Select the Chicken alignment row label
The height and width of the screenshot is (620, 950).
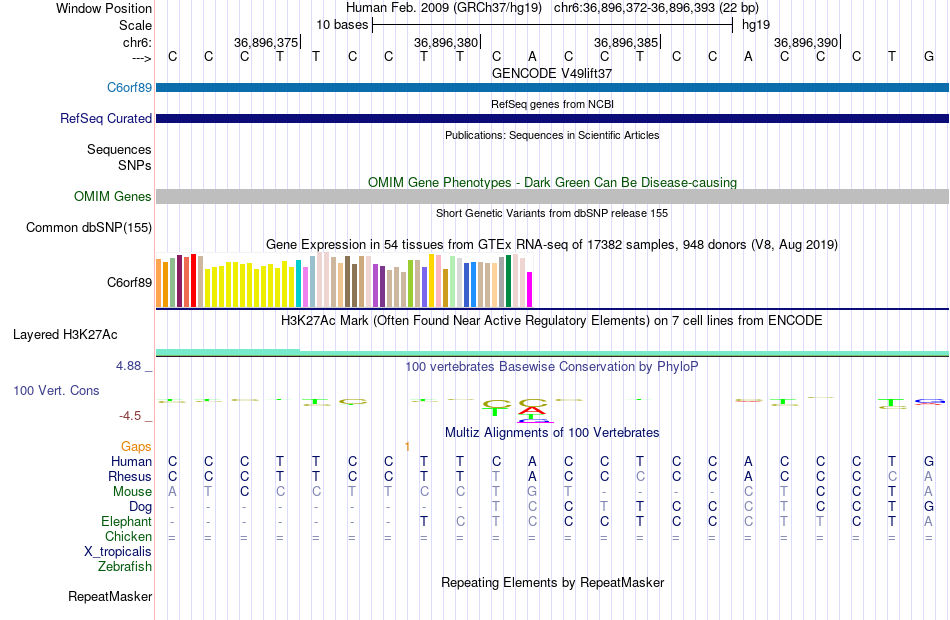pyautogui.click(x=128, y=536)
